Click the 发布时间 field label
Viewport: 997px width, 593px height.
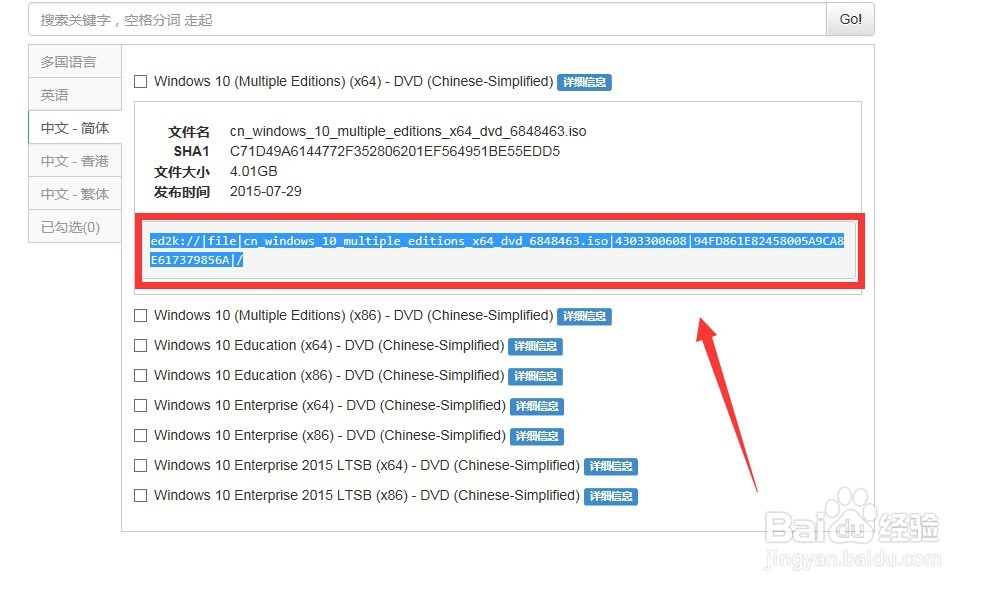182,192
